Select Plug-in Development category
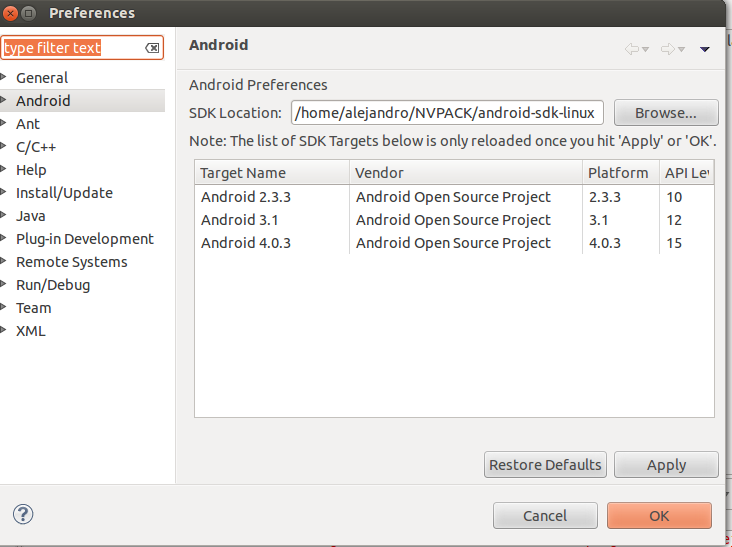 click(x=84, y=239)
